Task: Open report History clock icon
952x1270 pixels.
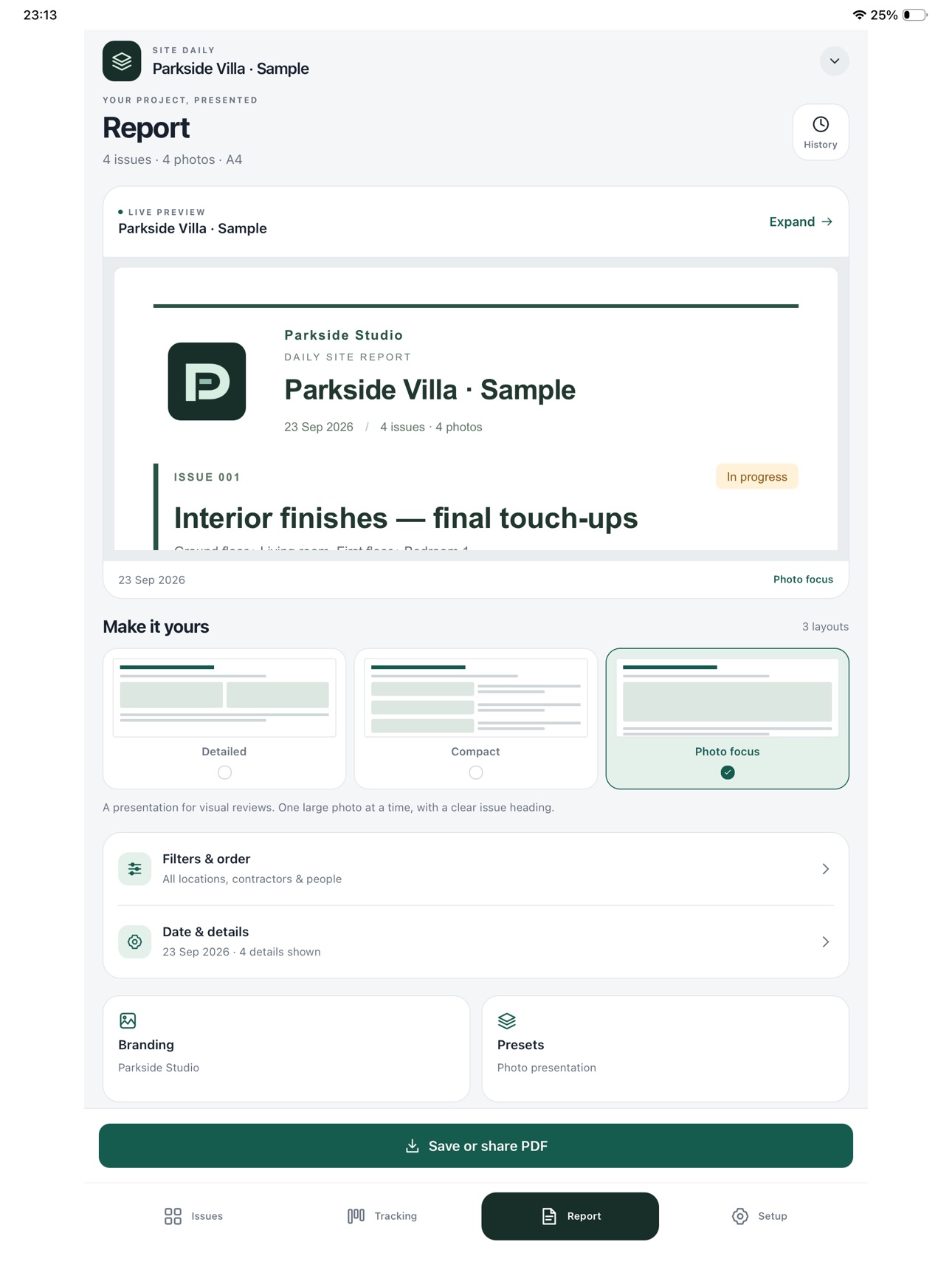Action: coord(821,124)
